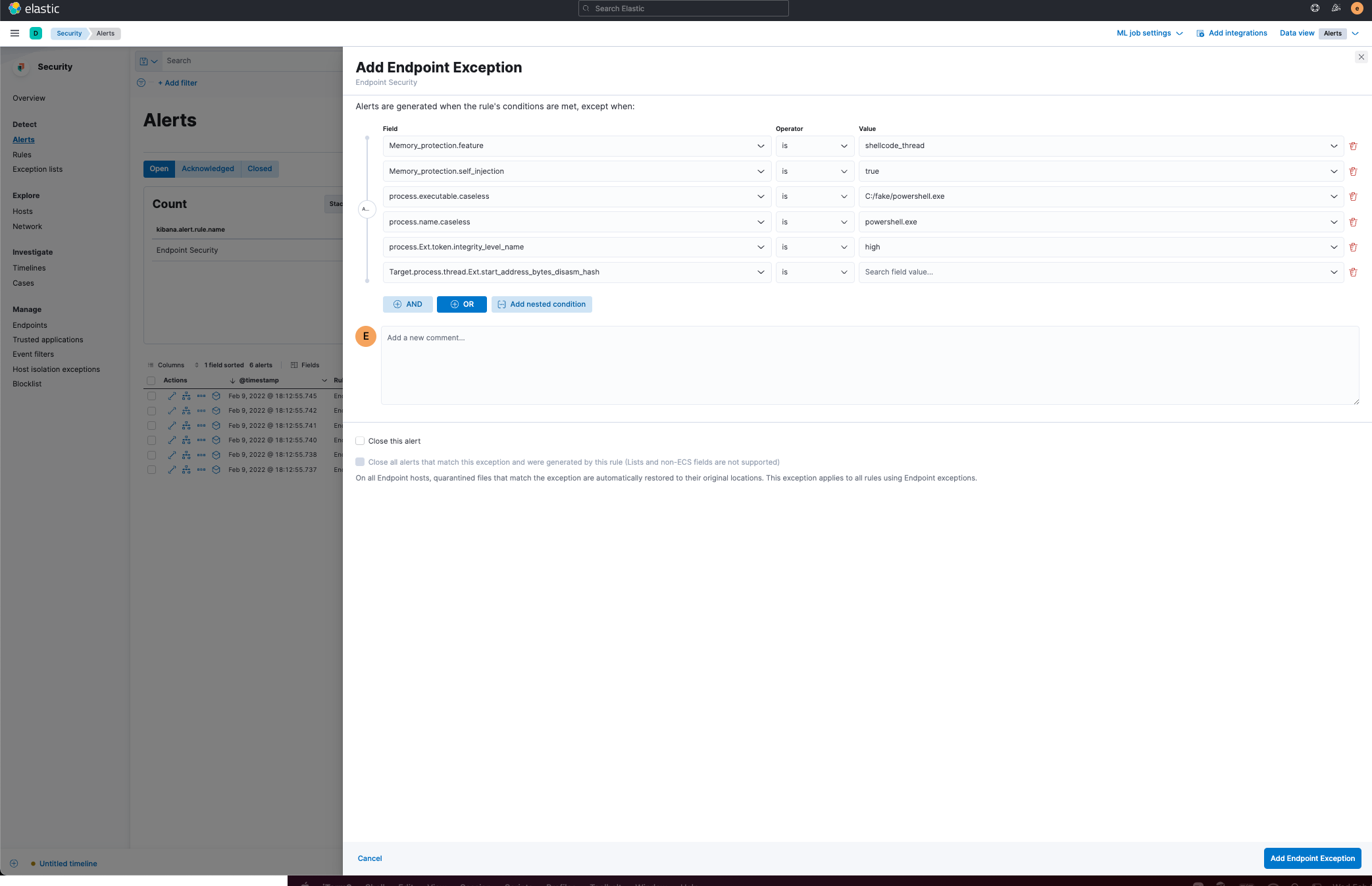Click the Add Endpoint Exception button

1311,858
